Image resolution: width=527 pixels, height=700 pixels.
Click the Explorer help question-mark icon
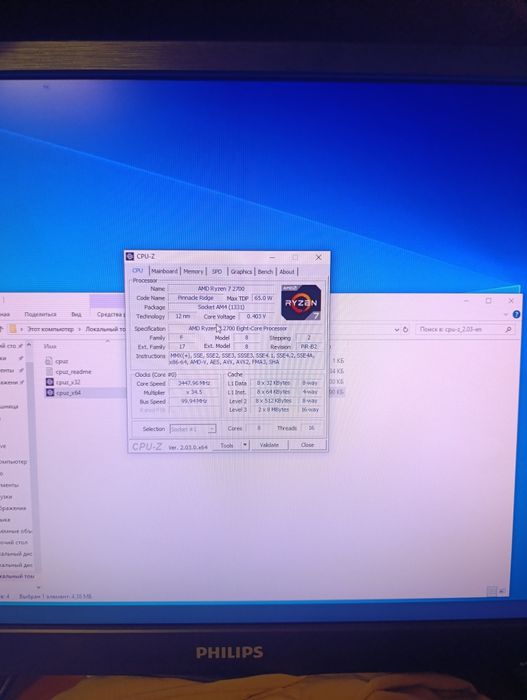pos(517,314)
